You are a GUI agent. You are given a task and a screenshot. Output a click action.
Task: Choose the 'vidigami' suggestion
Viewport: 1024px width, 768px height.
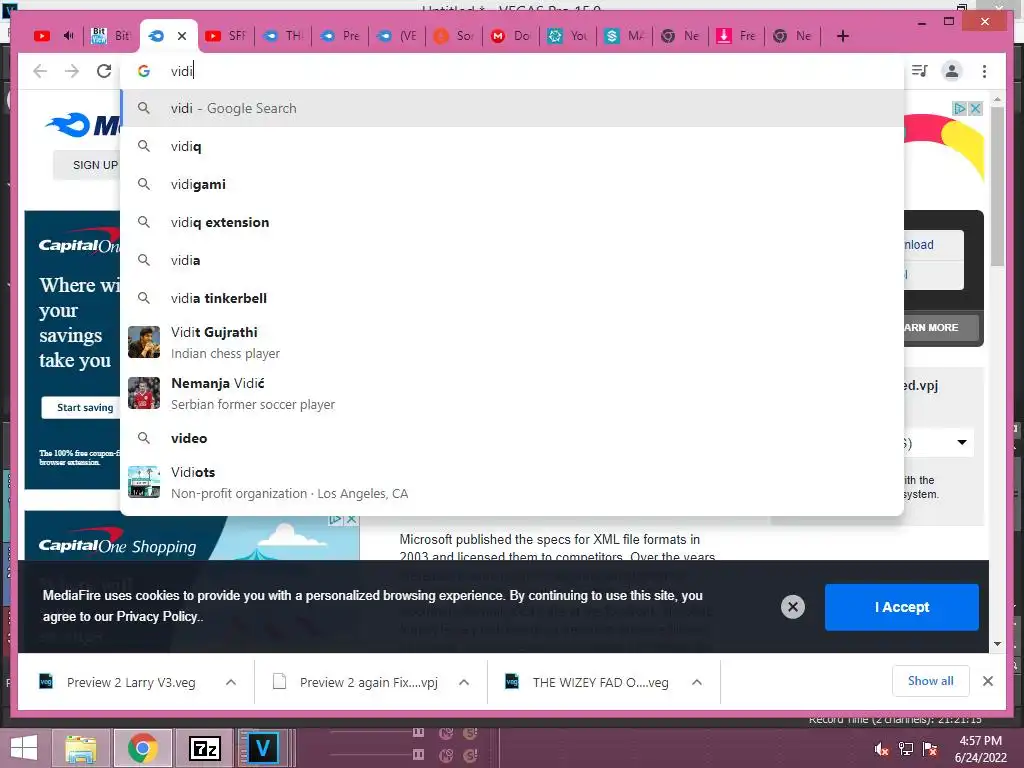pos(512,184)
